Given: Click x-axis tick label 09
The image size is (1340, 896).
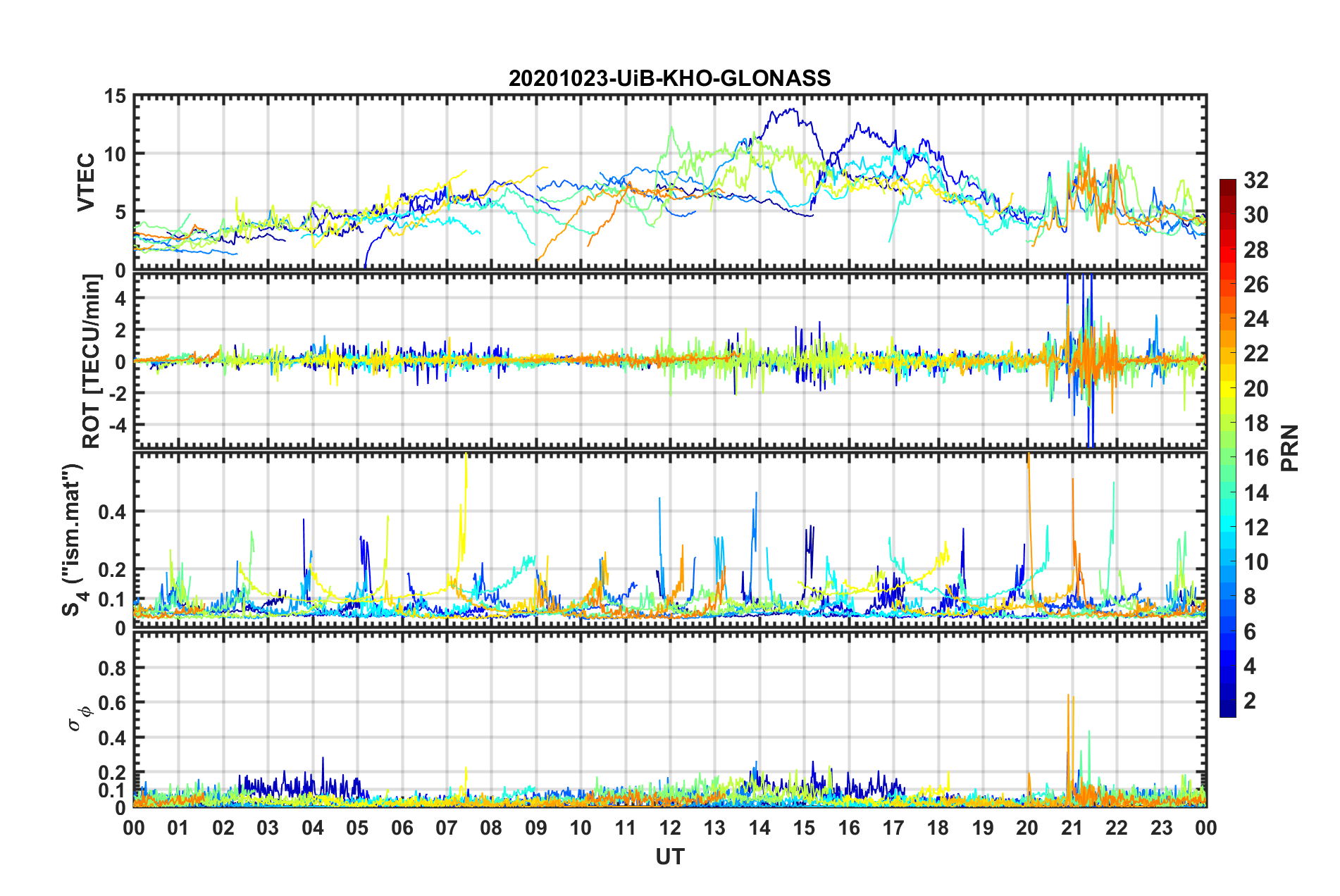Looking at the screenshot, I should [x=536, y=828].
